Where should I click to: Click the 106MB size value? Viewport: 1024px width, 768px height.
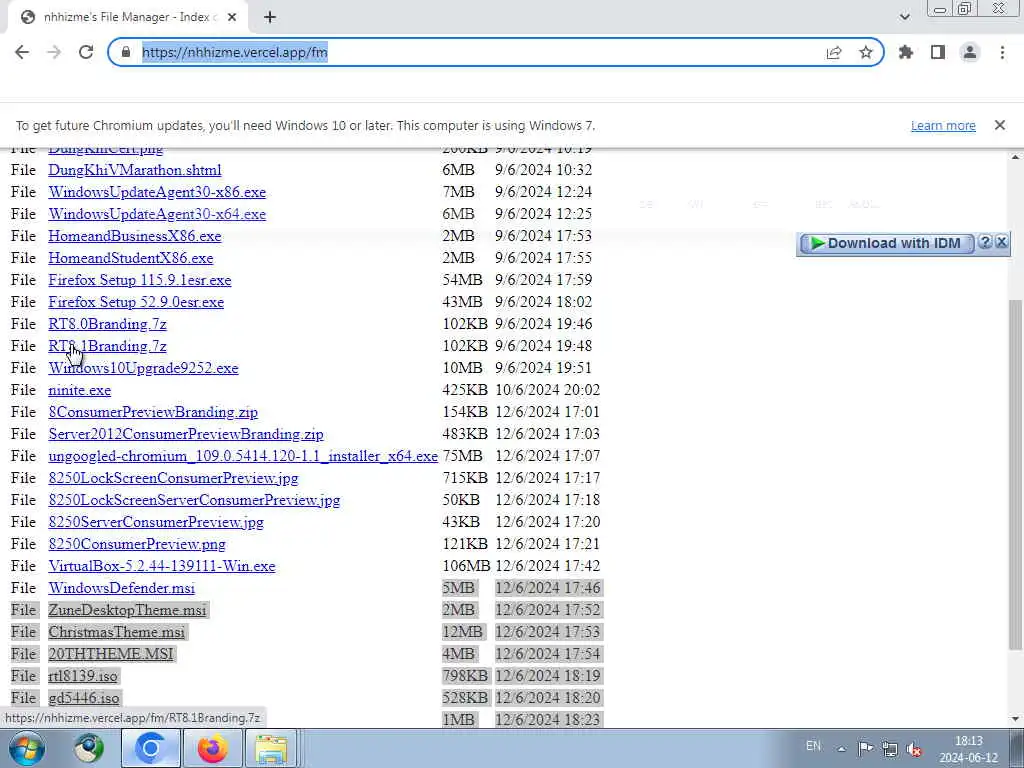(x=466, y=566)
